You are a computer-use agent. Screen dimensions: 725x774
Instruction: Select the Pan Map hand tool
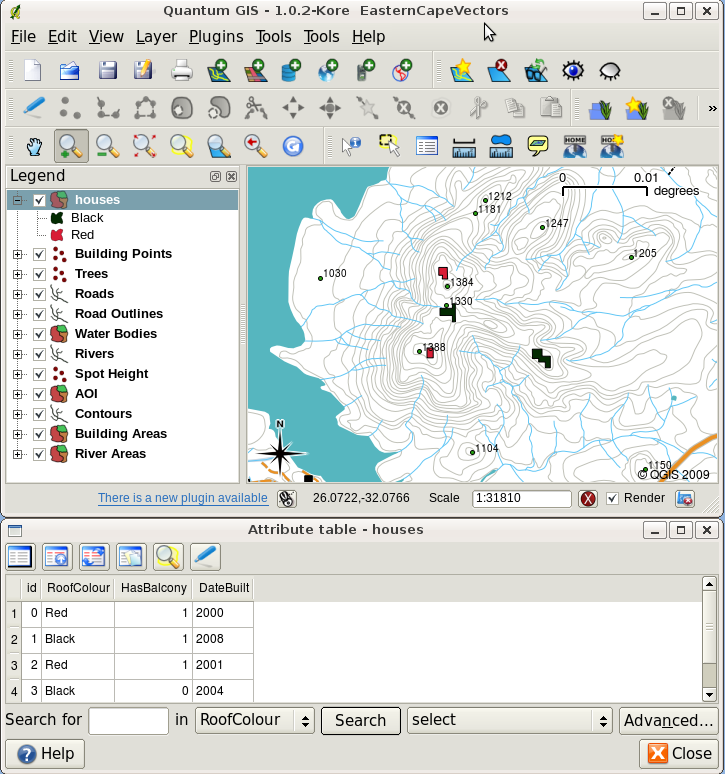(x=34, y=147)
